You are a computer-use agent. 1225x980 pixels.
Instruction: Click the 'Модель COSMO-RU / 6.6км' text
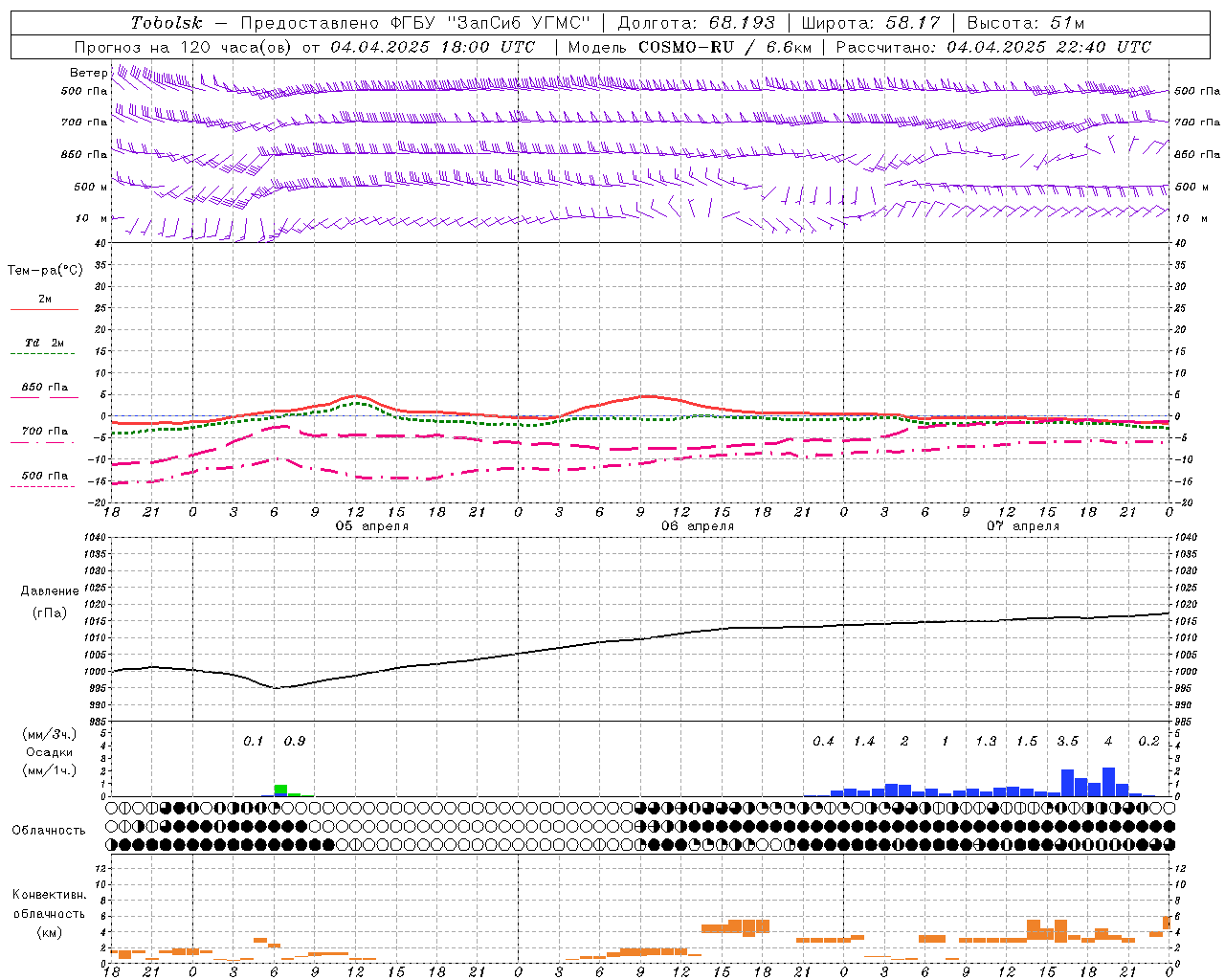(690, 47)
